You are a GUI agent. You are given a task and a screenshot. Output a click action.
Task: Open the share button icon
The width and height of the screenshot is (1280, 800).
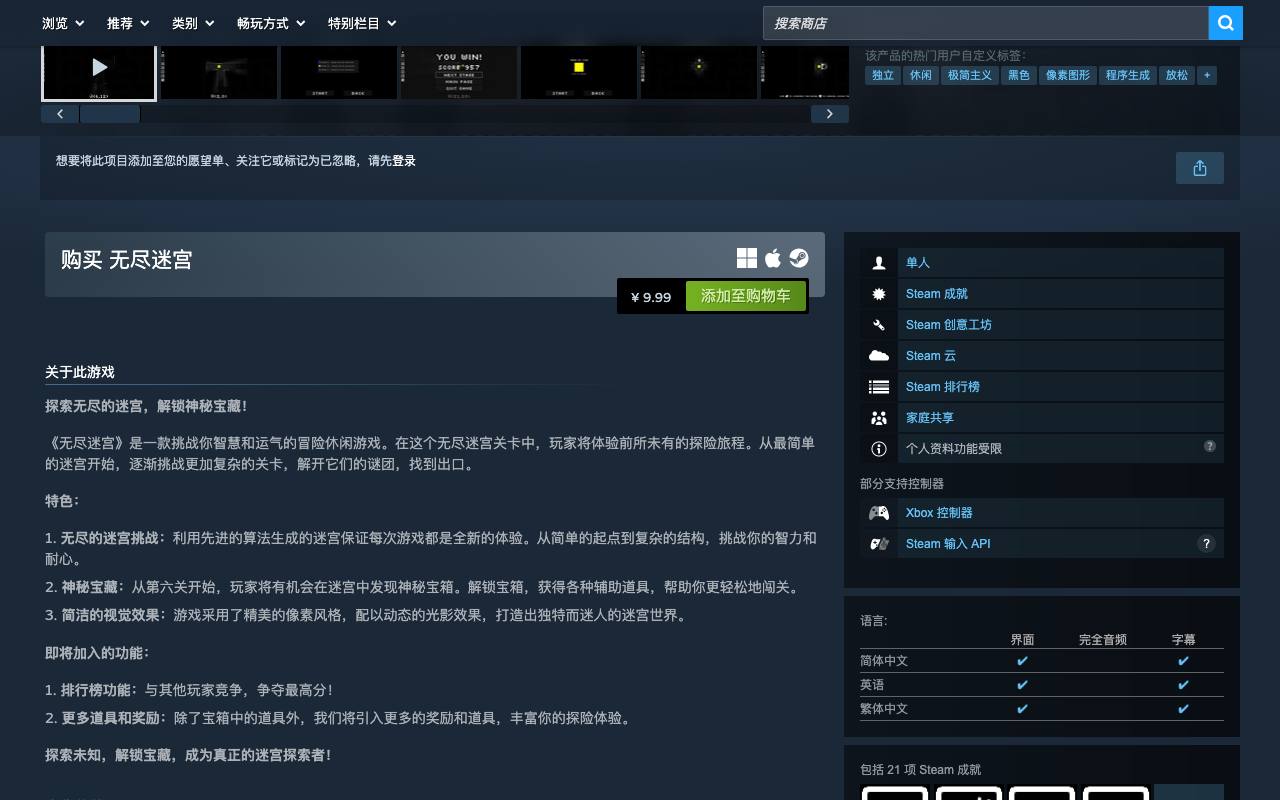[x=1200, y=168]
